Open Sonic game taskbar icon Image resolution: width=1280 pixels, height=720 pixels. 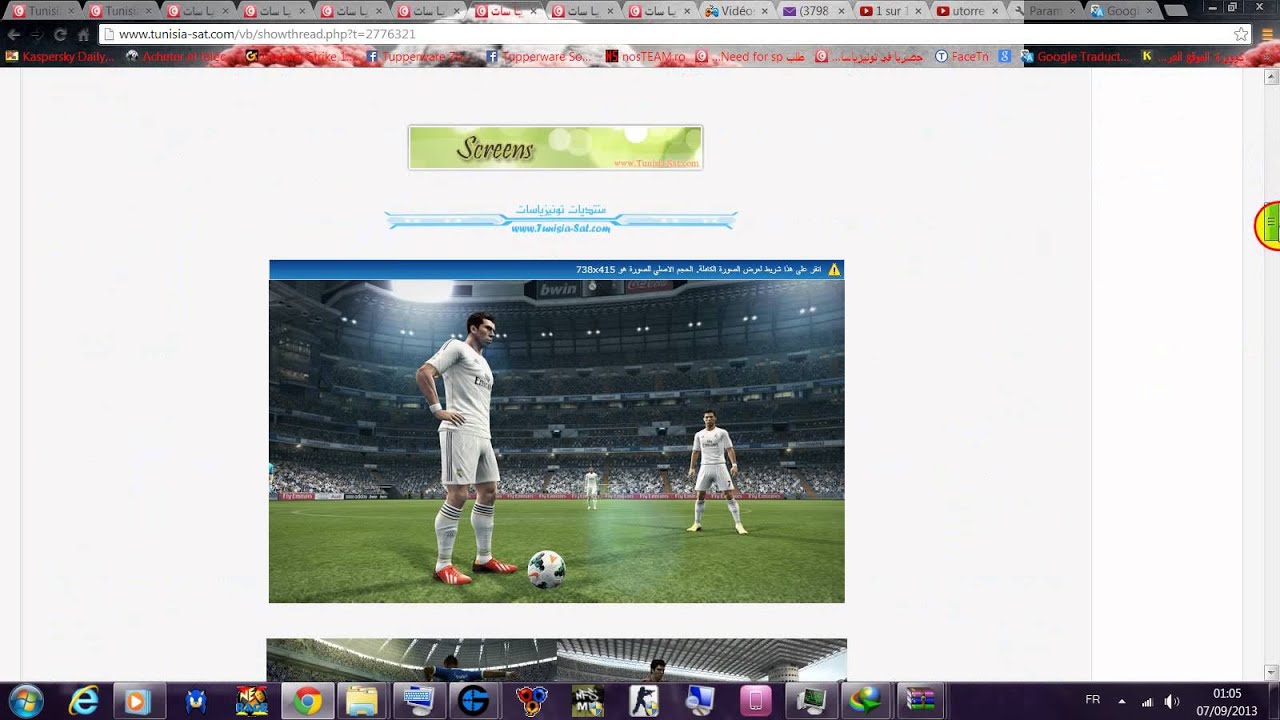196,700
